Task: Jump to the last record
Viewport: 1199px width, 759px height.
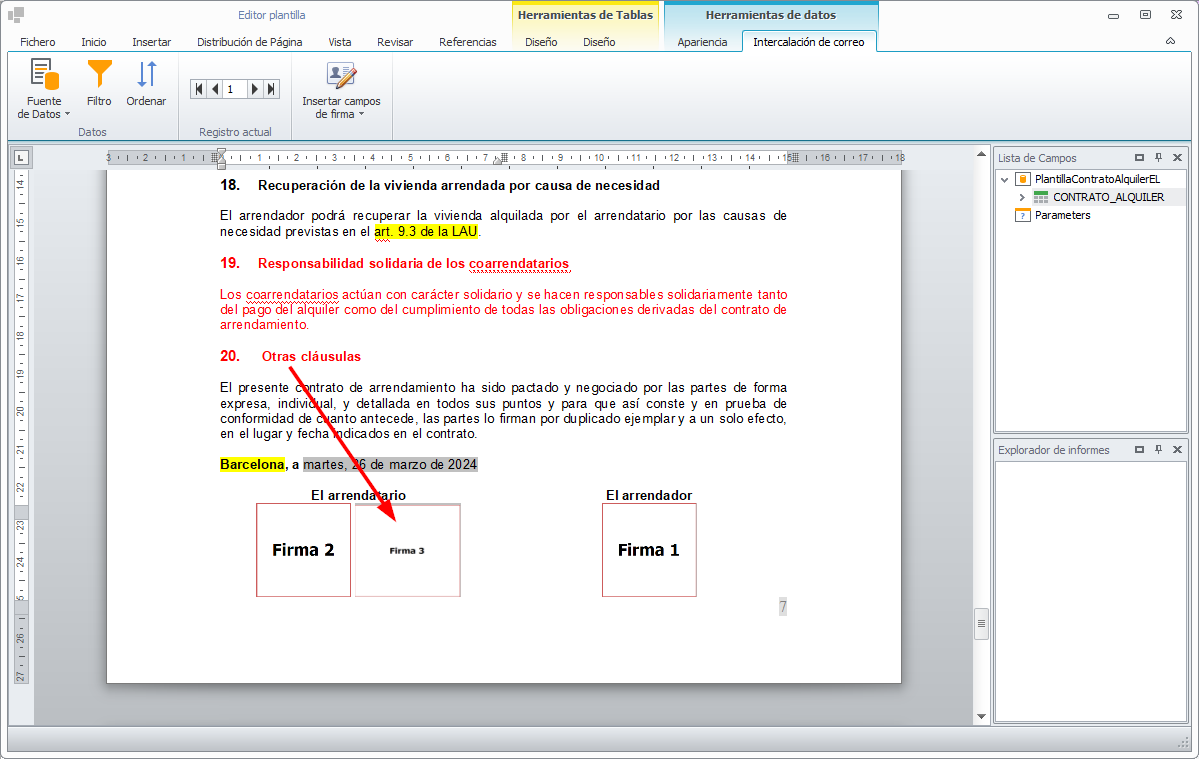Action: pos(270,89)
